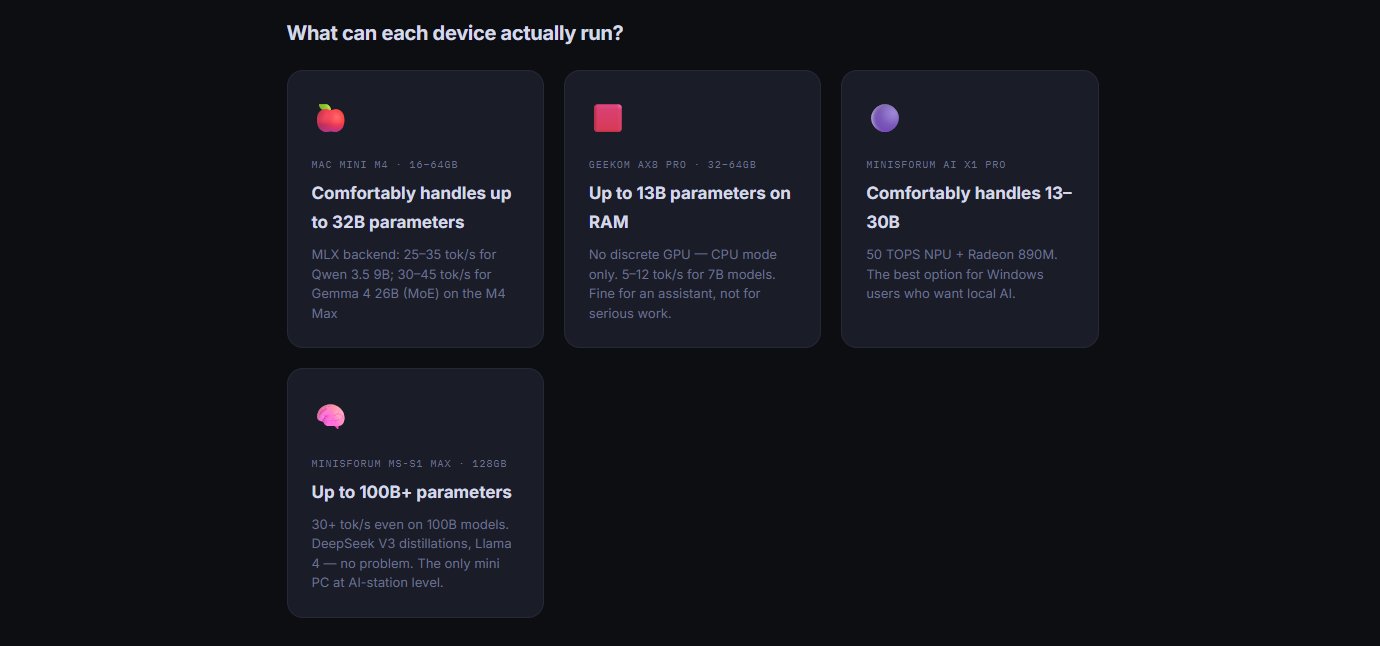Click the 'No discrete GPU' description text

tap(683, 284)
